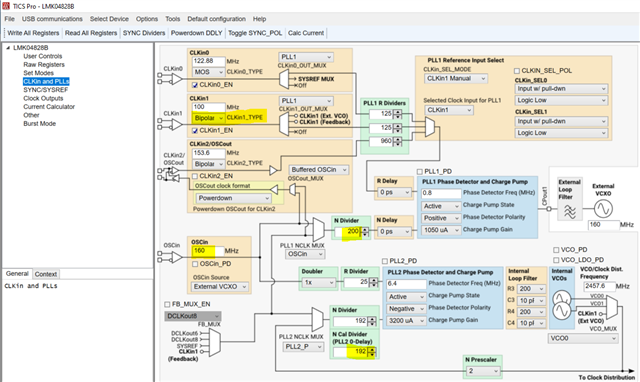Image resolution: width=640 pixels, height=382 pixels.
Task: Open the PLL2 Charge Pump Gain 3200 uA dropdown
Action: point(406,321)
